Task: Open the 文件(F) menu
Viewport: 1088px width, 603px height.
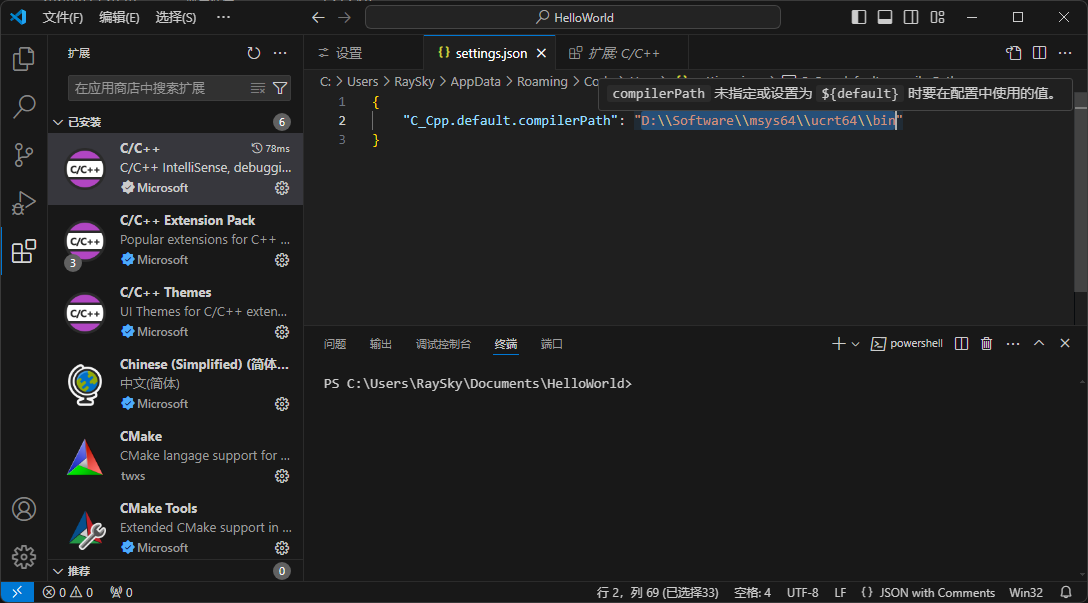Action: point(62,17)
